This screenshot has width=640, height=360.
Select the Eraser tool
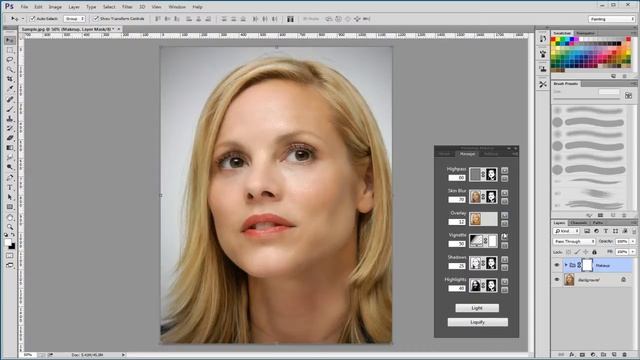(x=10, y=138)
